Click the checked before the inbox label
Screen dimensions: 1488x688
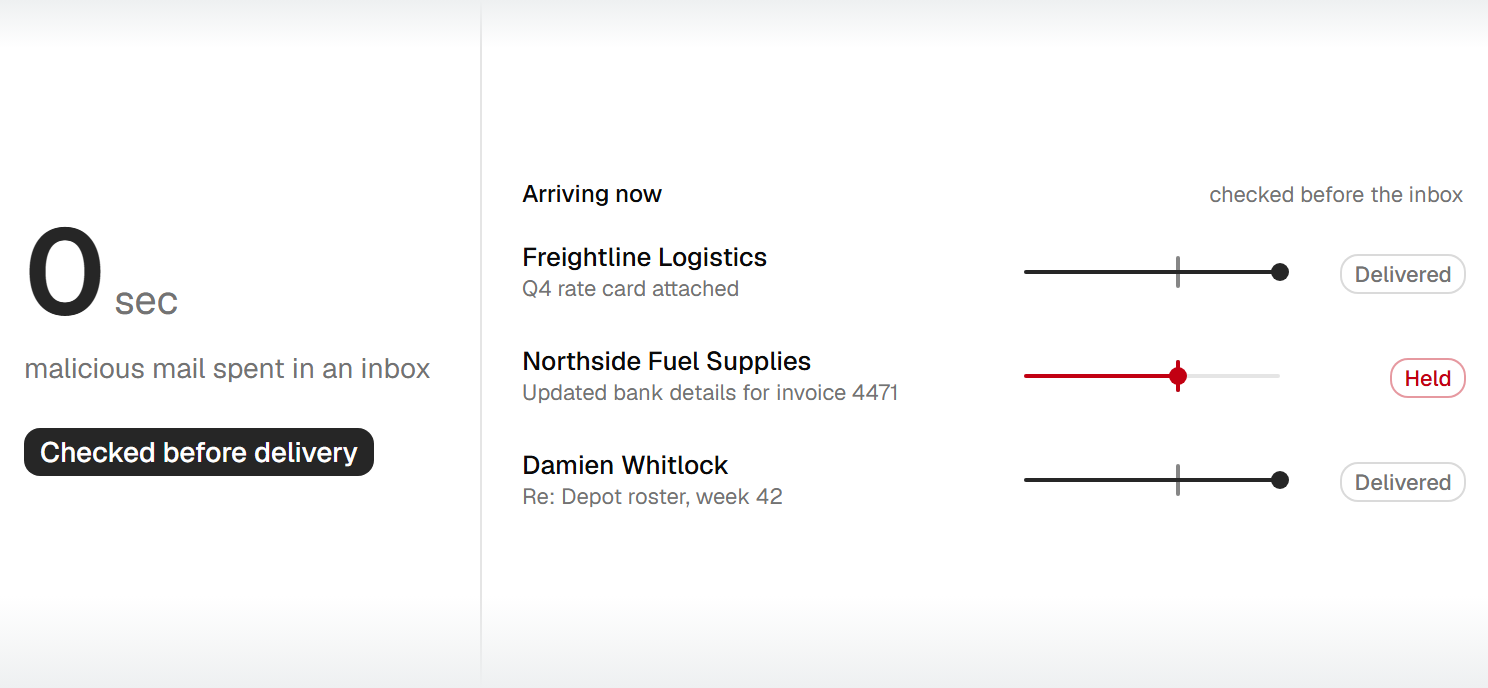click(x=1336, y=195)
